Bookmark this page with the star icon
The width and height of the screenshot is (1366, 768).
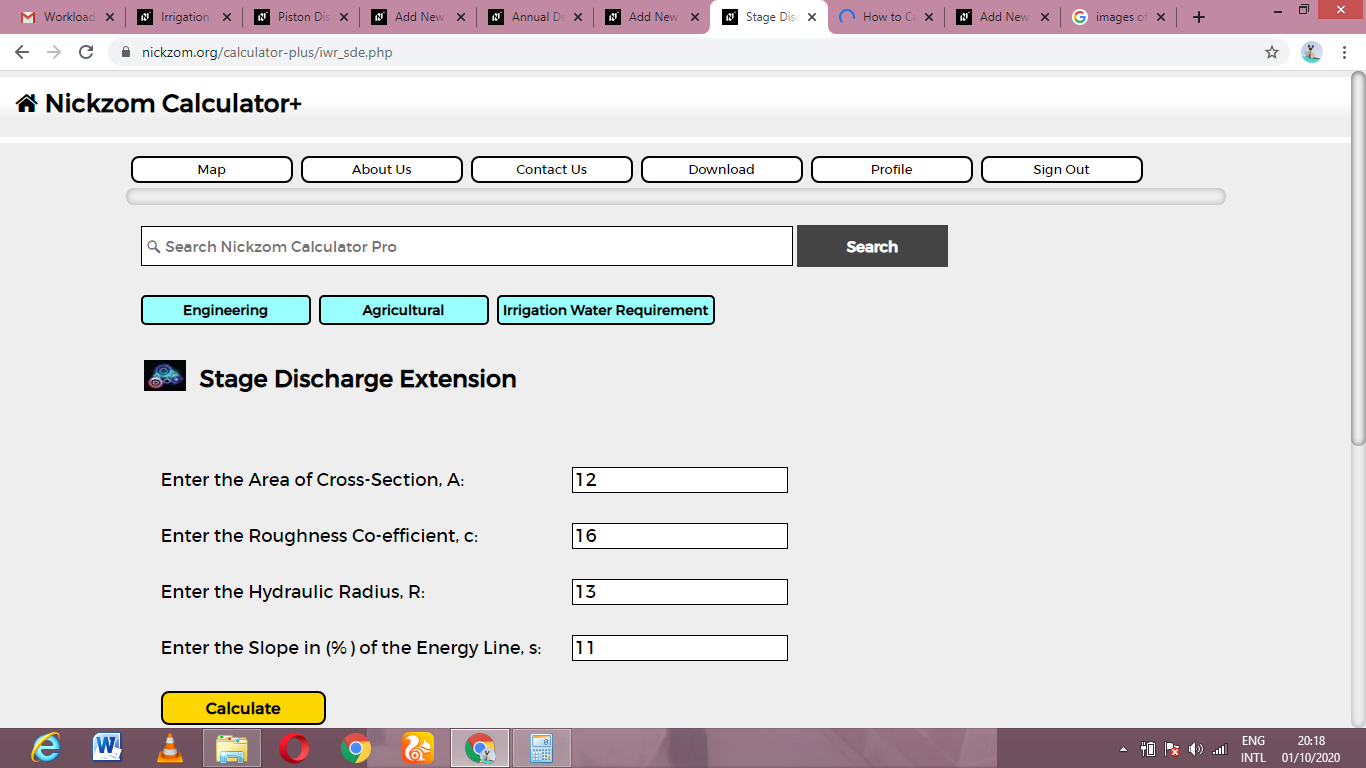click(1272, 52)
